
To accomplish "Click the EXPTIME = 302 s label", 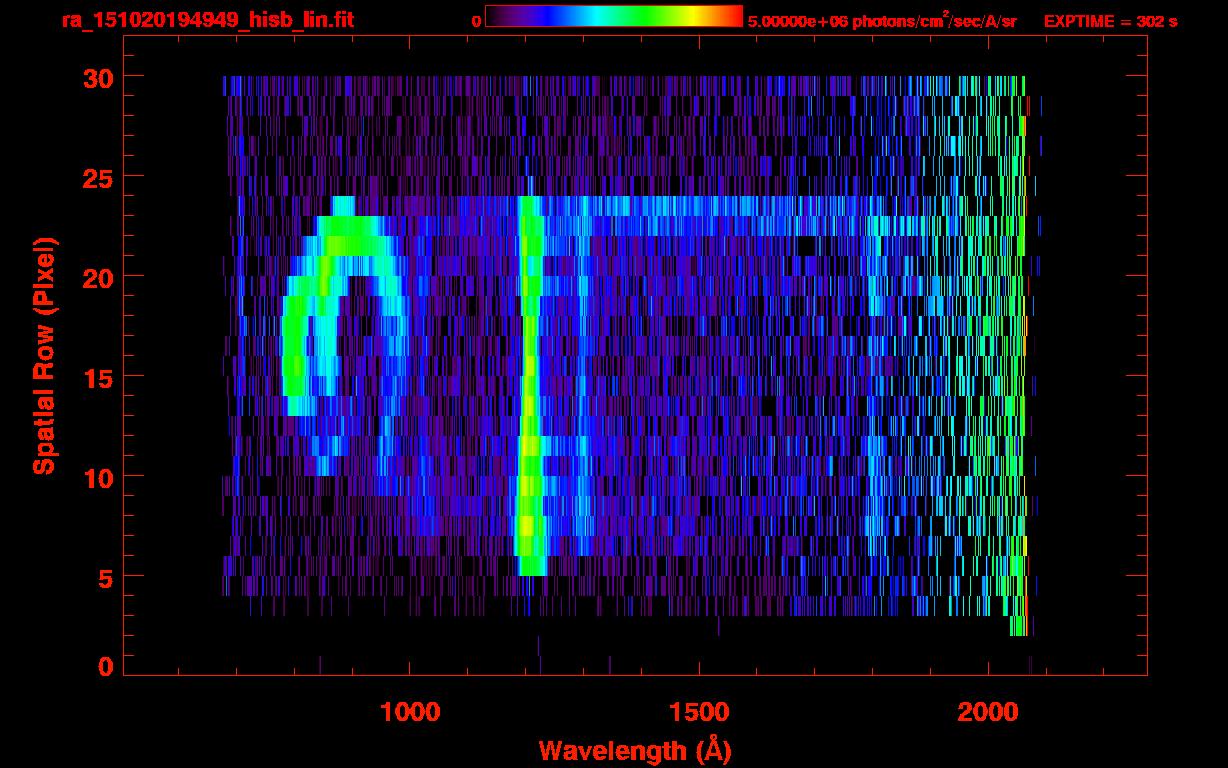I will [1110, 21].
